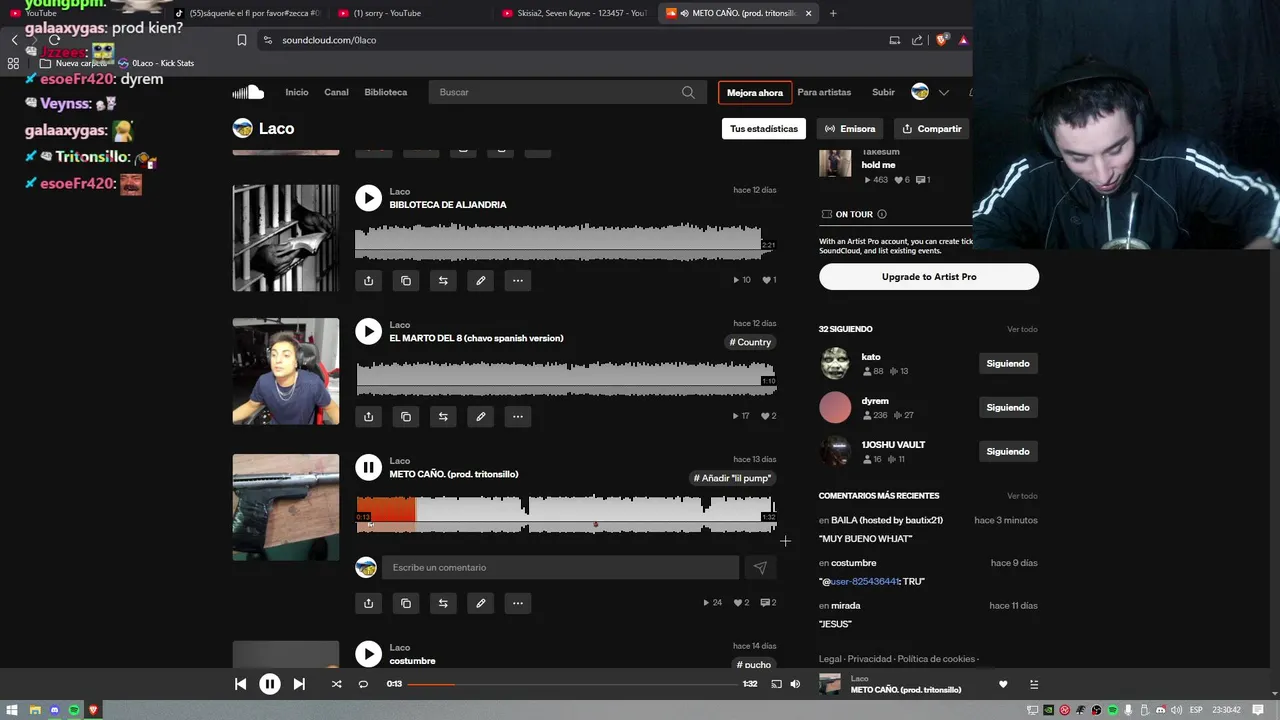Switch to the 'sorry - YouTube' browser tab
This screenshot has width=1280, height=720.
(x=388, y=13)
